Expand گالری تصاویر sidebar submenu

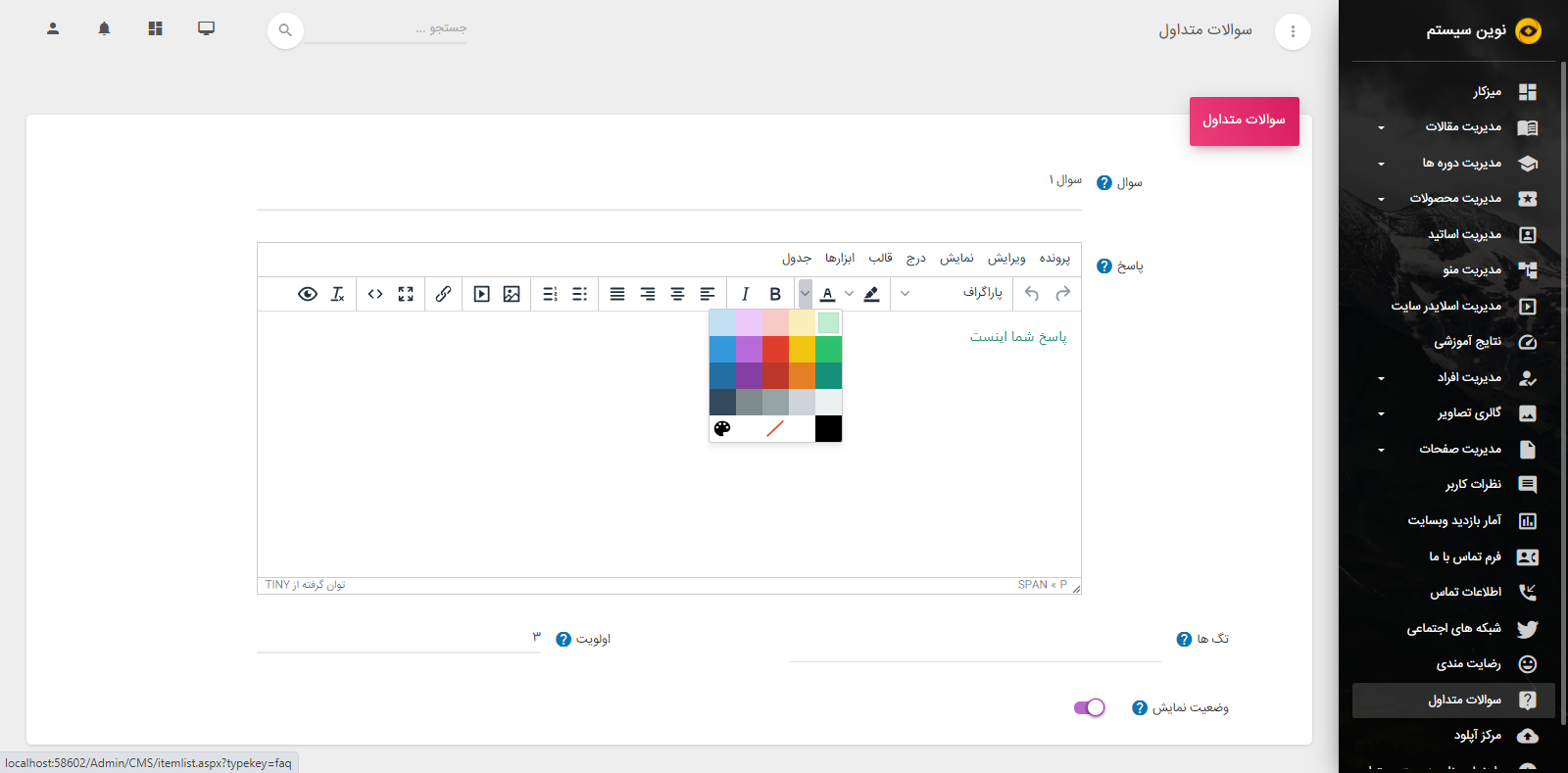pos(1381,413)
